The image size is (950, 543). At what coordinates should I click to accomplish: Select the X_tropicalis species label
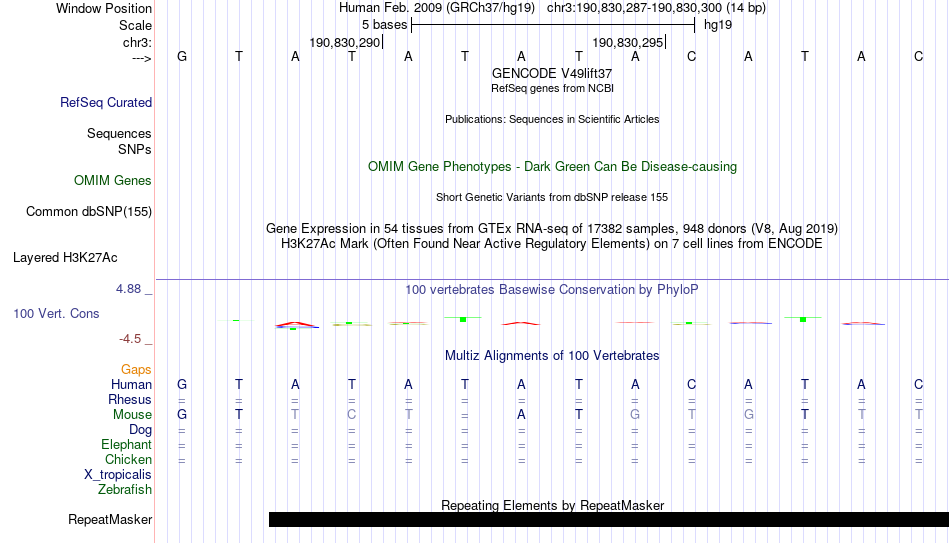coord(118,475)
